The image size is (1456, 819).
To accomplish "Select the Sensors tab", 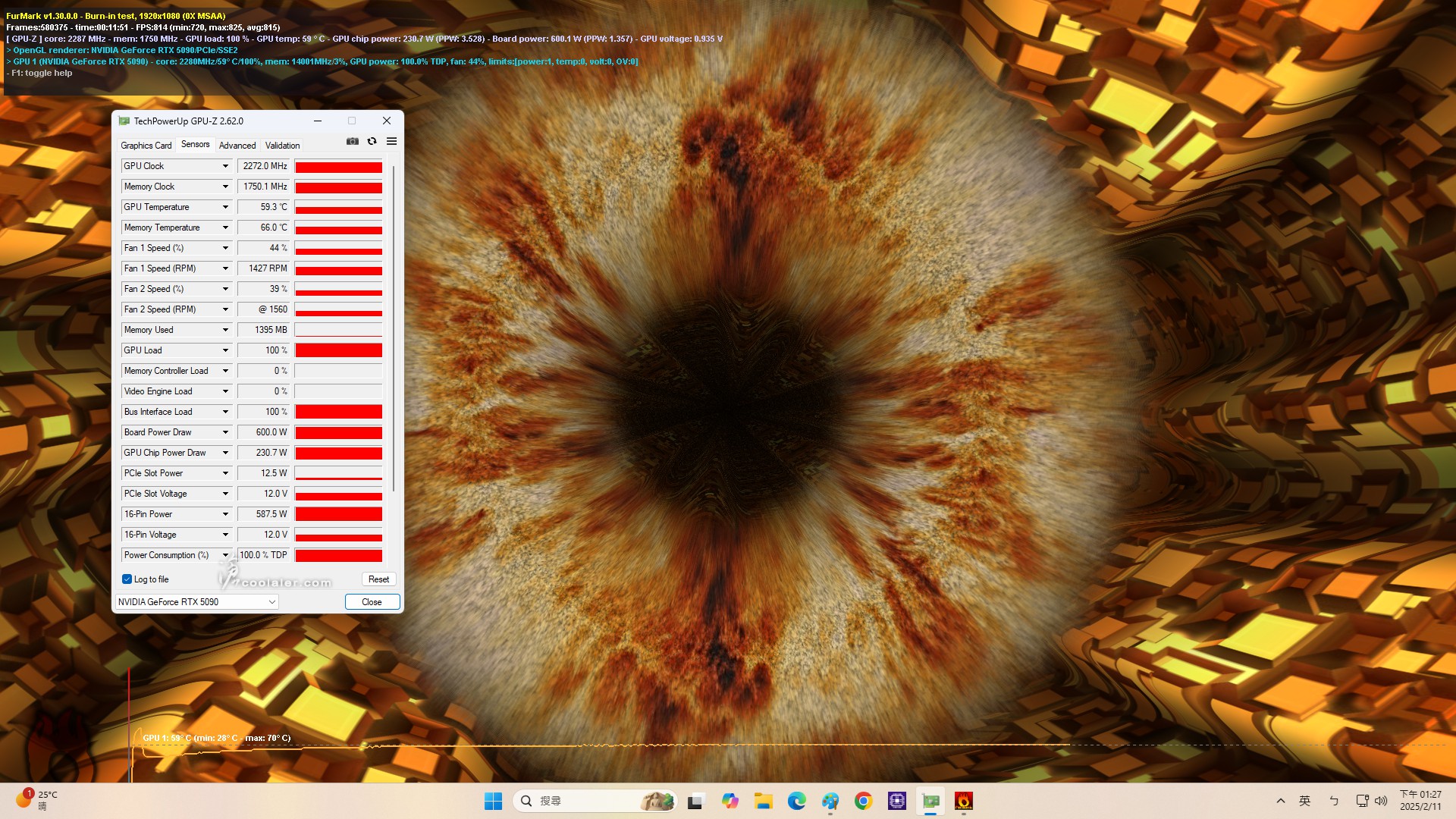I will [x=195, y=145].
